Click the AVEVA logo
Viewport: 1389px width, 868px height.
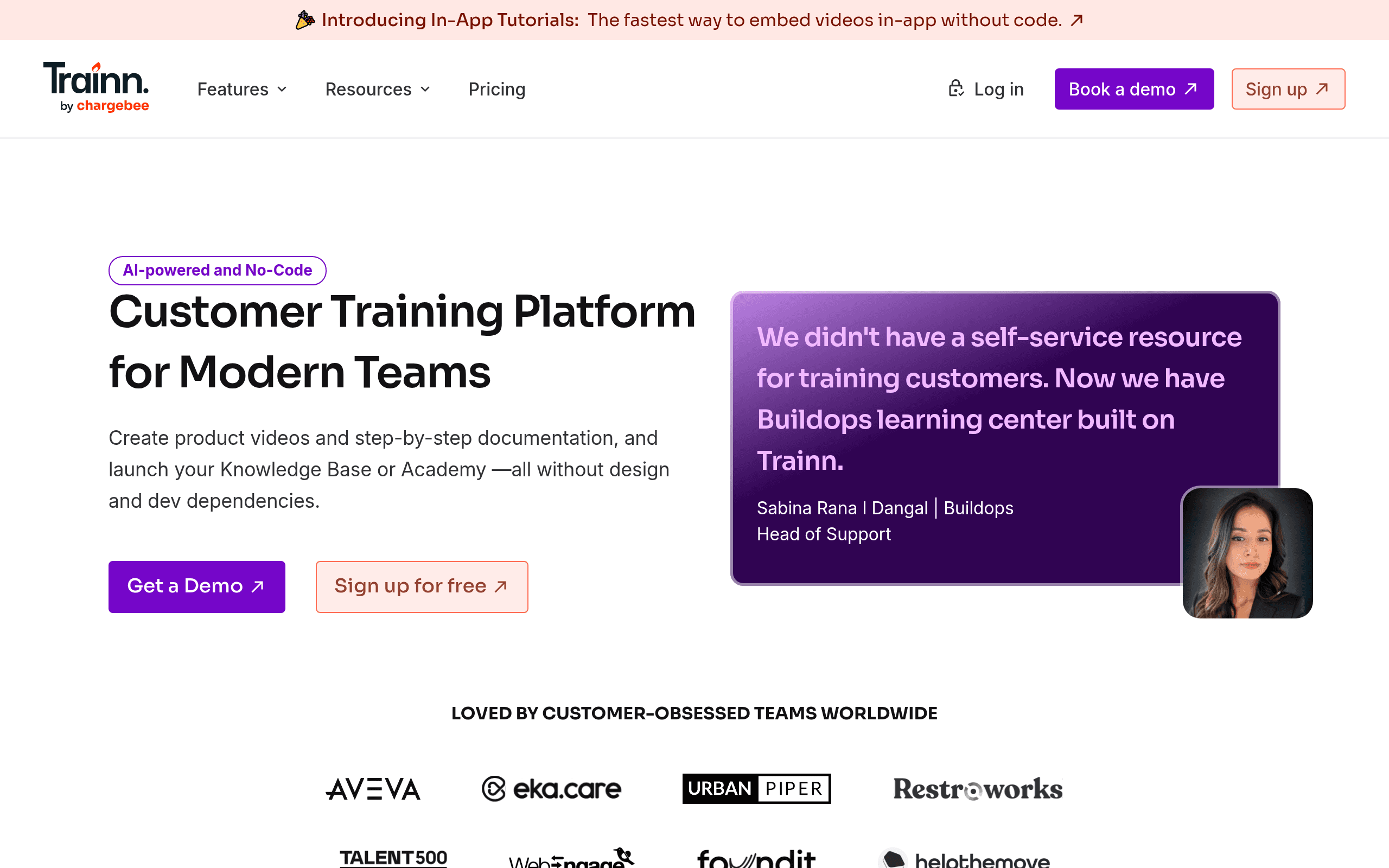pyautogui.click(x=373, y=789)
